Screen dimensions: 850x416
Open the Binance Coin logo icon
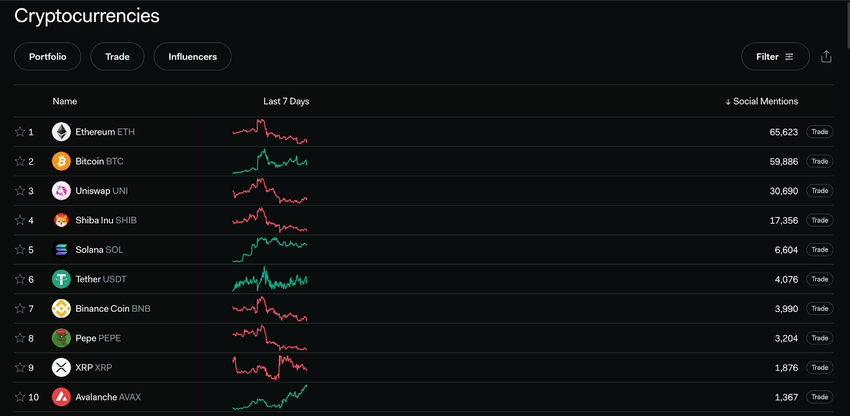61,308
